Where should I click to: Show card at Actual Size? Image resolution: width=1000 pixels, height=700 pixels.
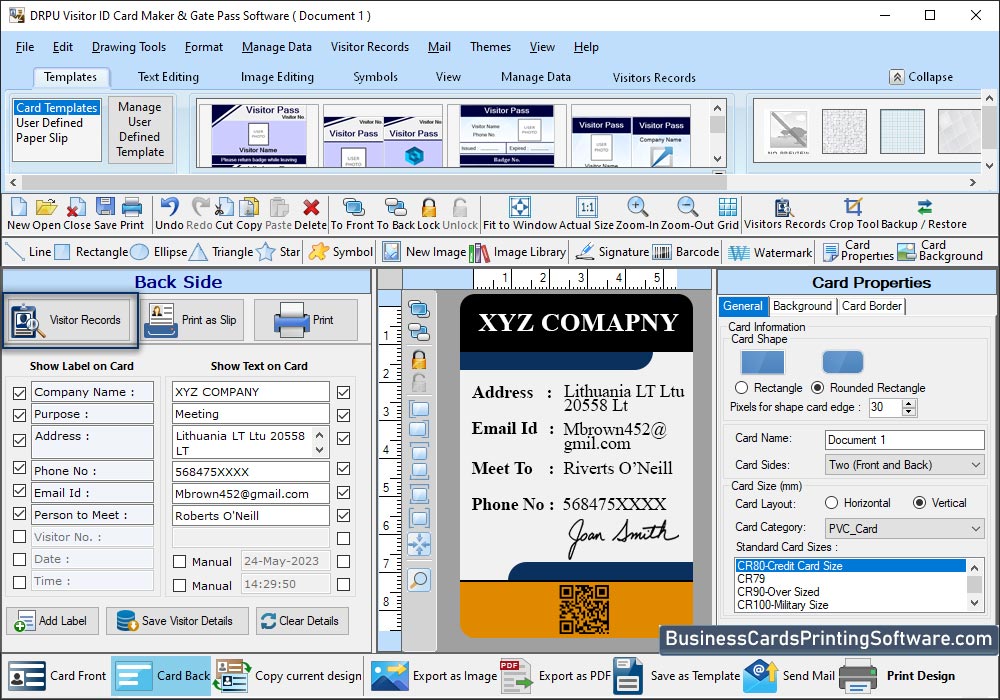pos(586,214)
